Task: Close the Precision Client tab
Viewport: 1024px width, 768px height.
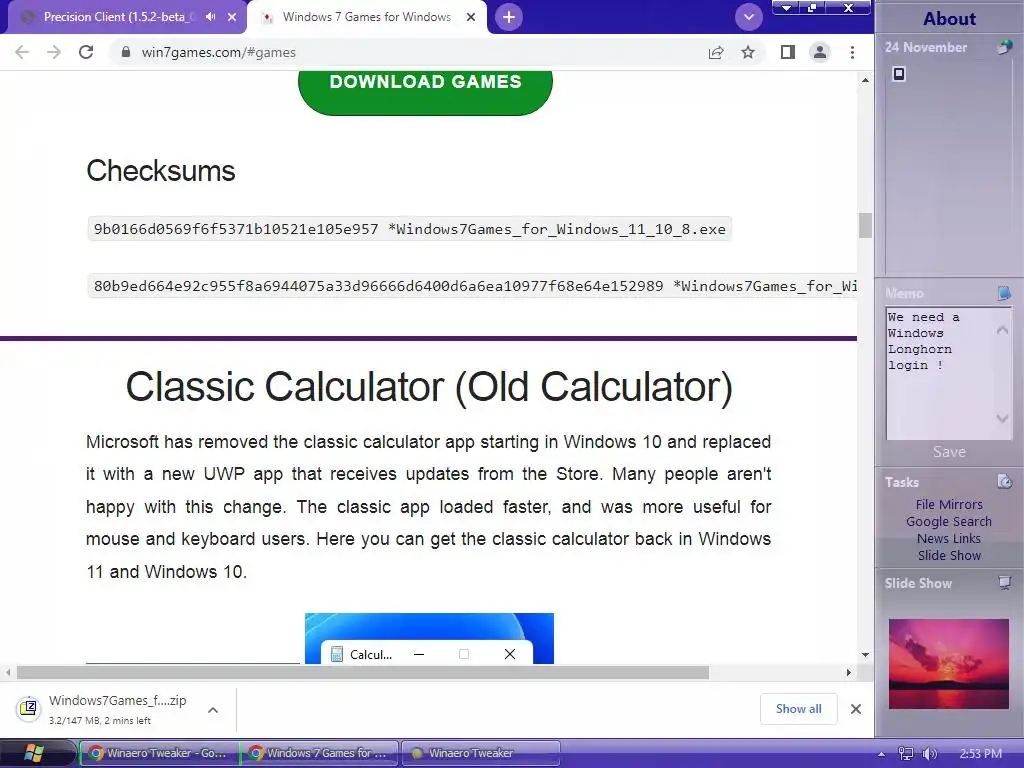Action: coord(232,17)
